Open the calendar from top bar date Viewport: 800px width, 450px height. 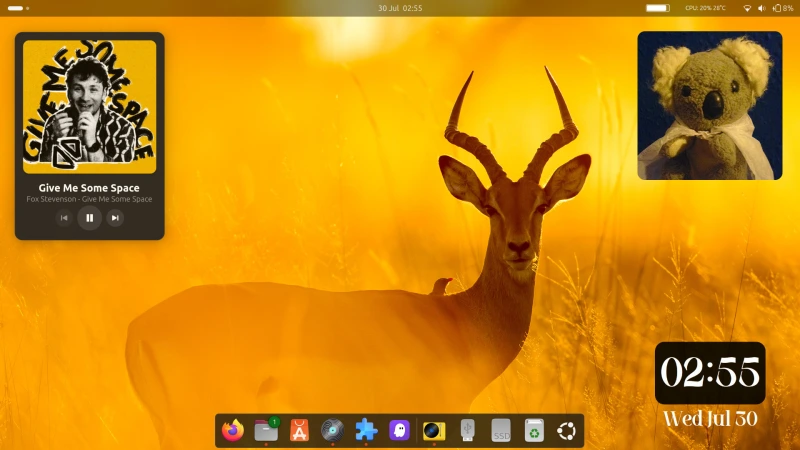(x=400, y=8)
